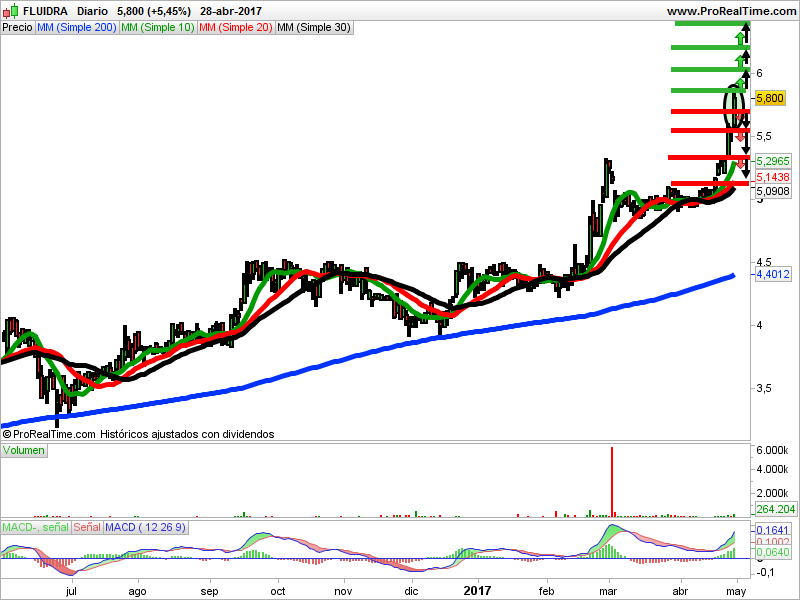The height and width of the screenshot is (600, 800).
Task: Click the black 5,0908 moving average value
Action: click(772, 191)
